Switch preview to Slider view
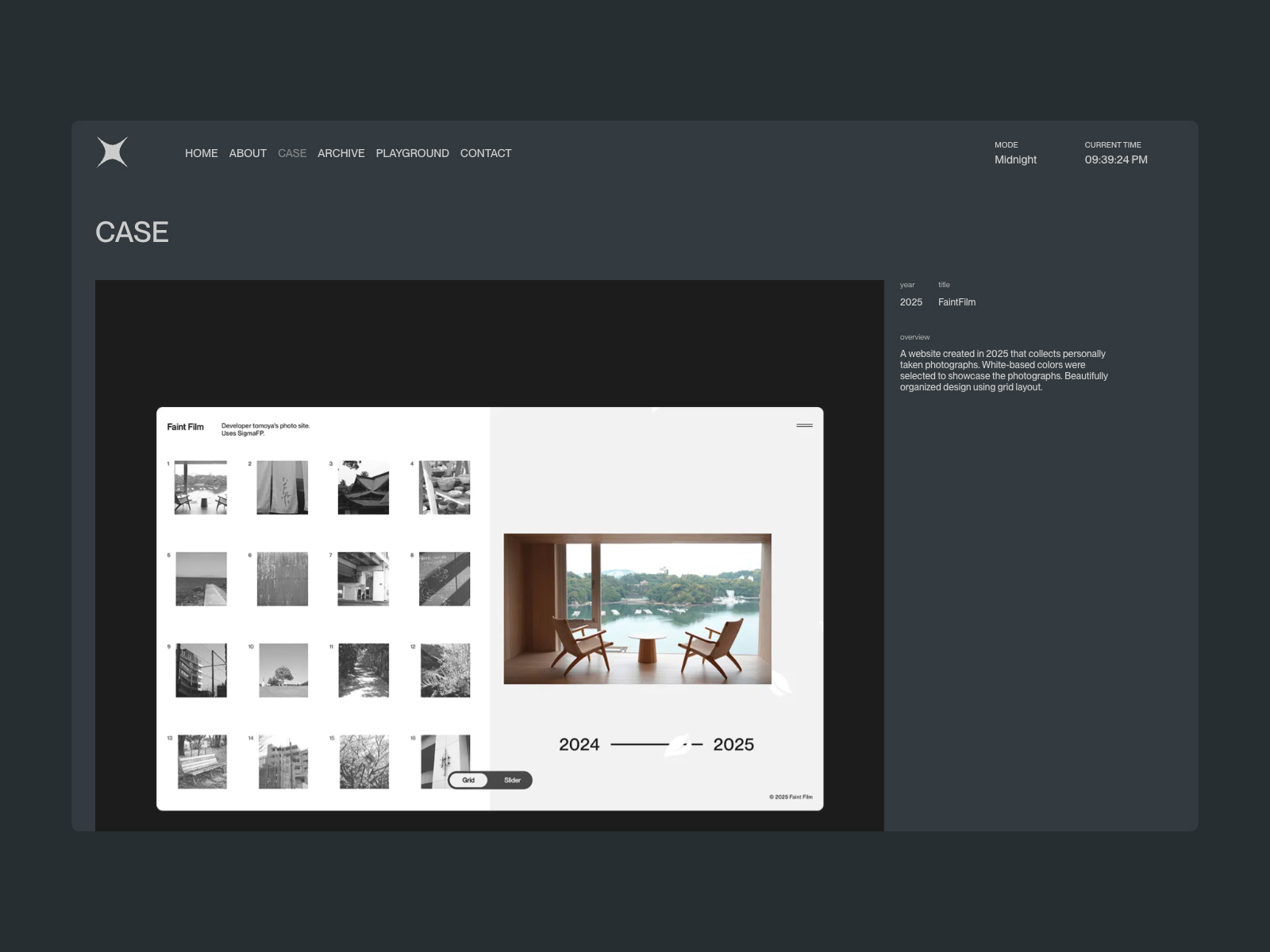 [512, 781]
